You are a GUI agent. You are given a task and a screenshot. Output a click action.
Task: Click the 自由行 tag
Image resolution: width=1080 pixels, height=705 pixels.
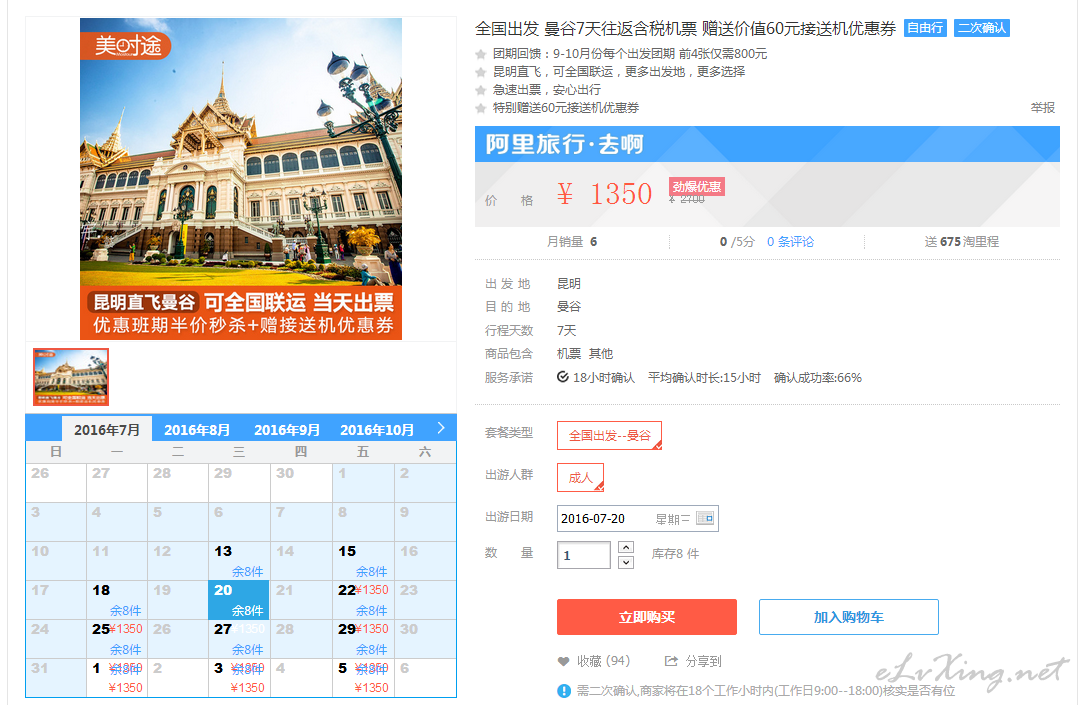point(925,28)
